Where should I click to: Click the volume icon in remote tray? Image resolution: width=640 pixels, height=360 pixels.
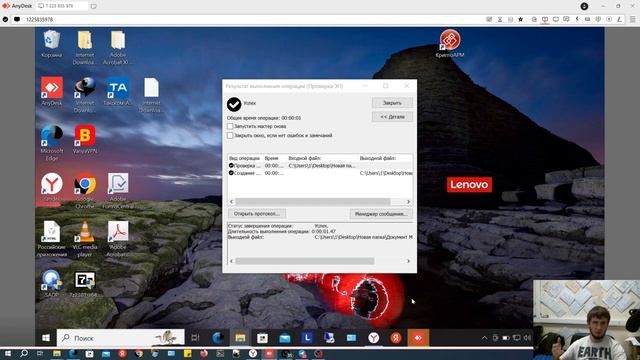pos(527,338)
